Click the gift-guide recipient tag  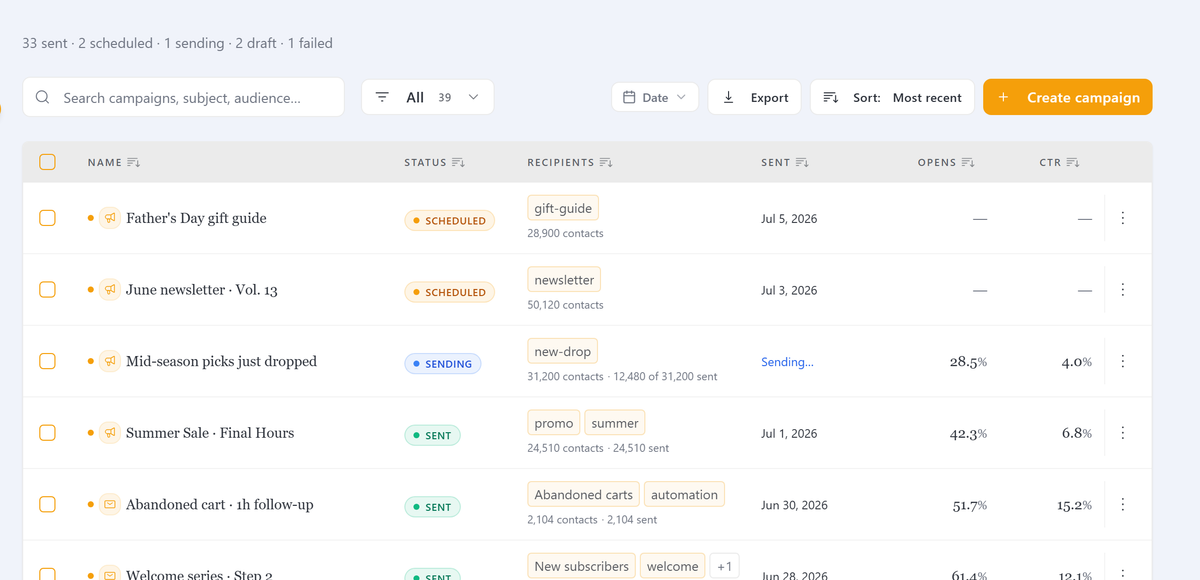pyautogui.click(x=563, y=208)
